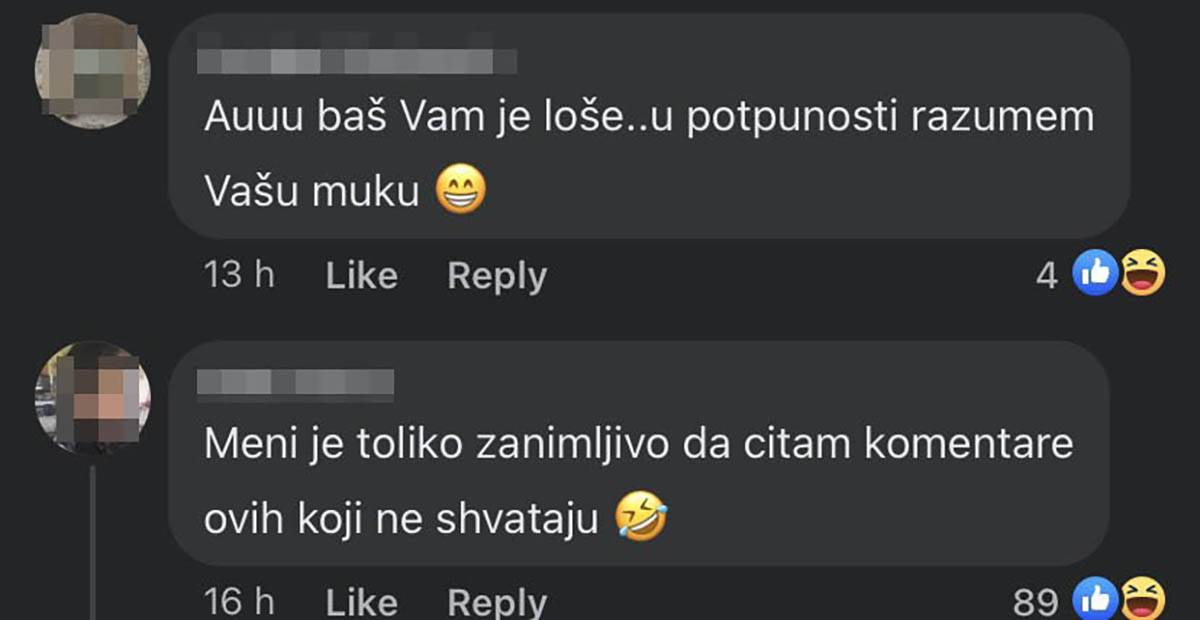Reply to the 16 h comment
The image size is (1200, 620).
pos(497,602)
